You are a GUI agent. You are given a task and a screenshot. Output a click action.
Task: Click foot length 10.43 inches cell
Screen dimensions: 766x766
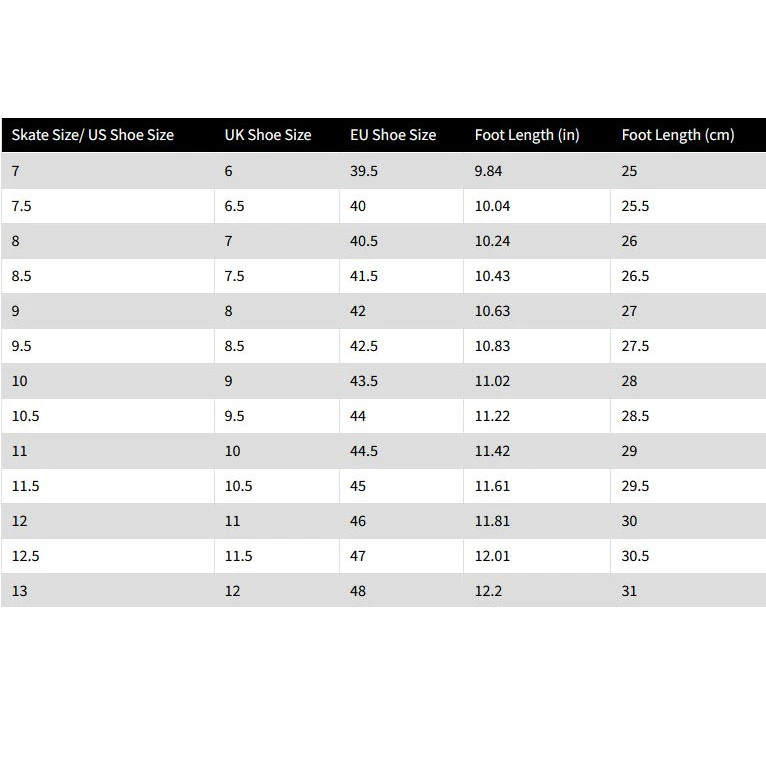click(x=492, y=276)
